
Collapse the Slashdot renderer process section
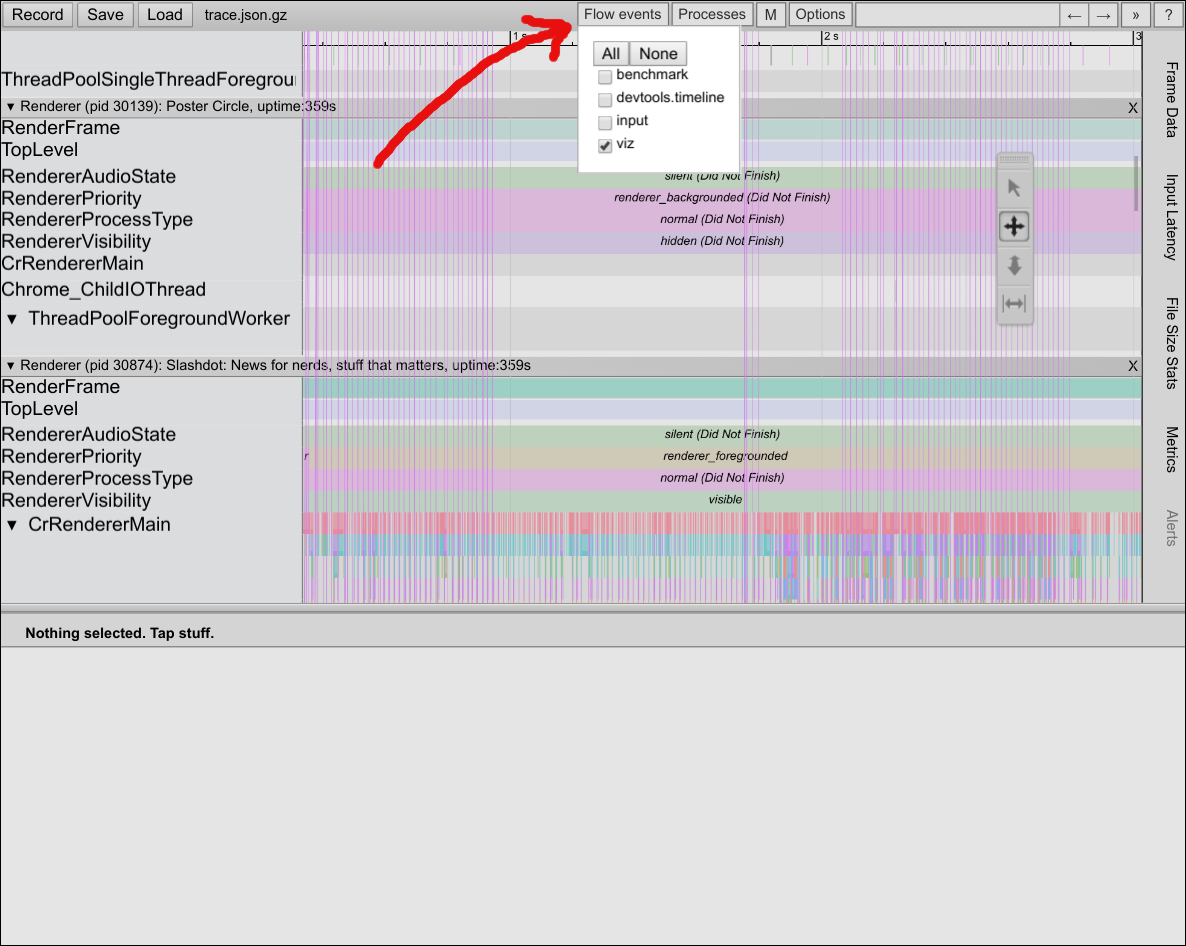pyautogui.click(x=11, y=366)
